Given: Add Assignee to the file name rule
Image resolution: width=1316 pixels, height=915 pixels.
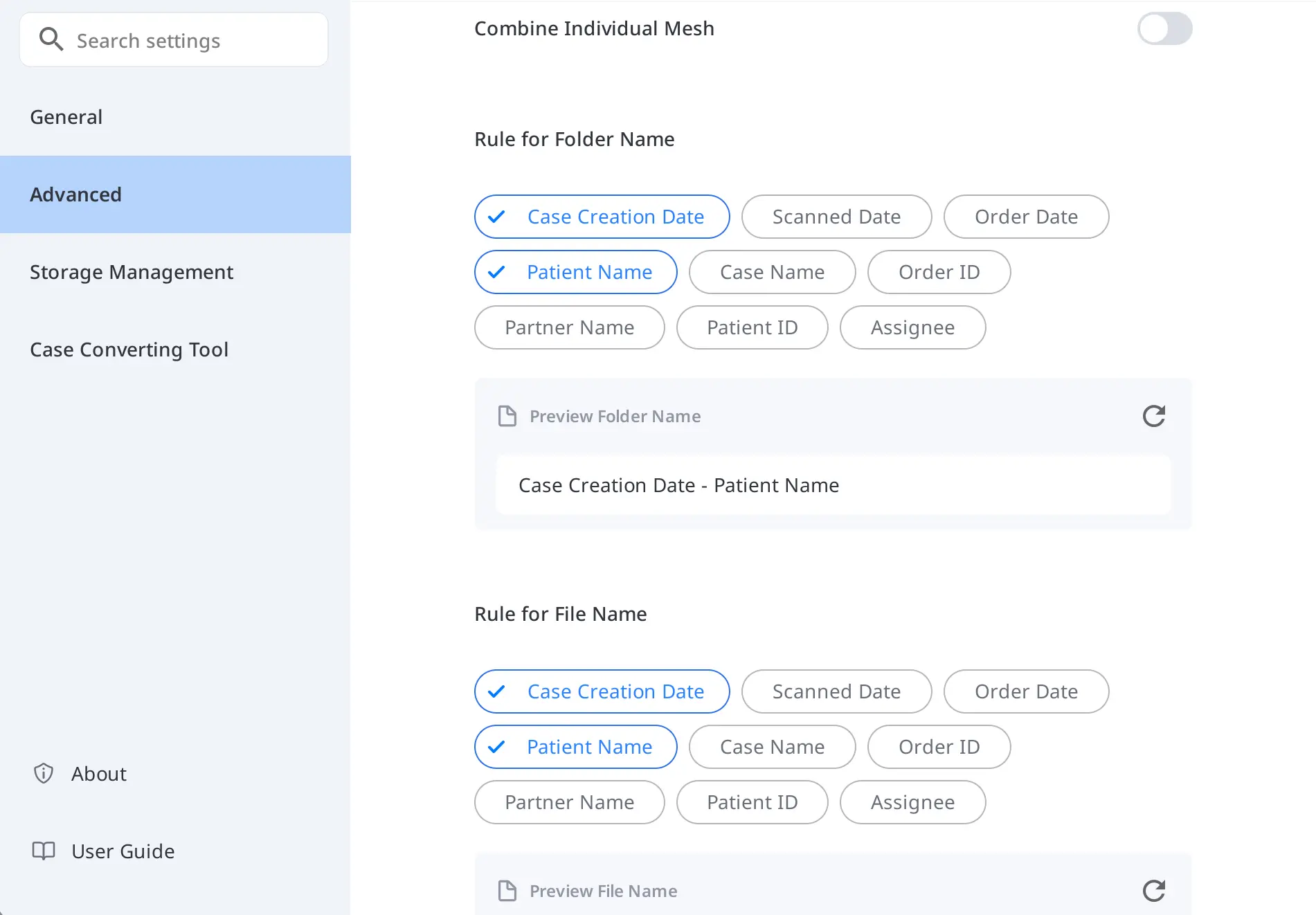Looking at the screenshot, I should click(912, 802).
